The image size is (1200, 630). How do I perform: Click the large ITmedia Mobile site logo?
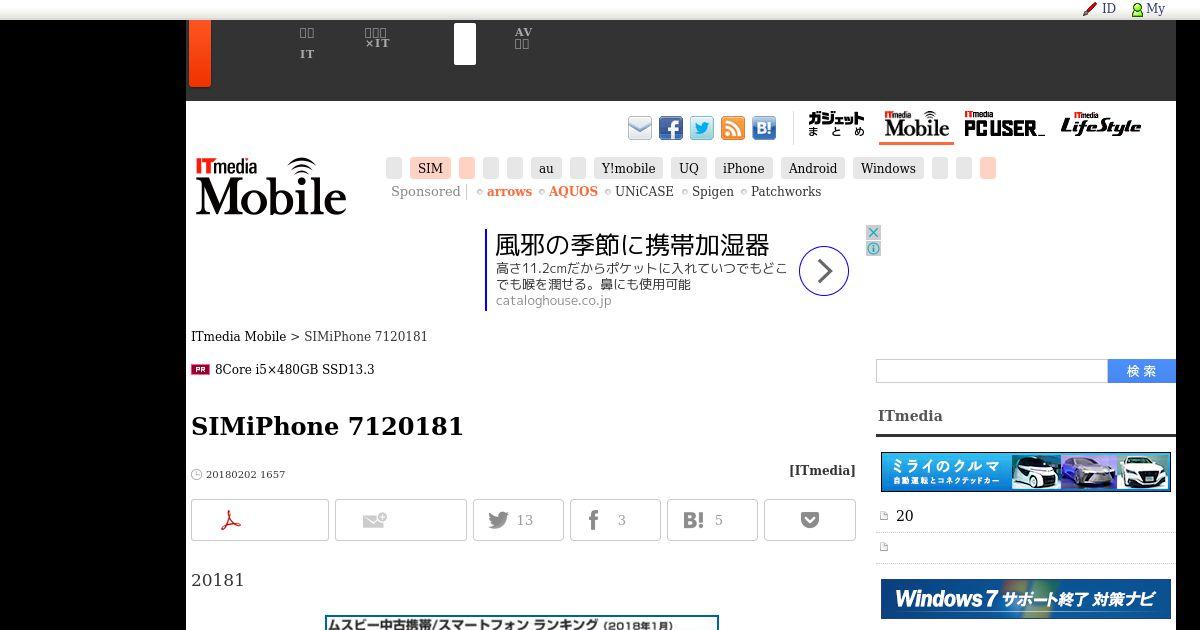coord(271,186)
